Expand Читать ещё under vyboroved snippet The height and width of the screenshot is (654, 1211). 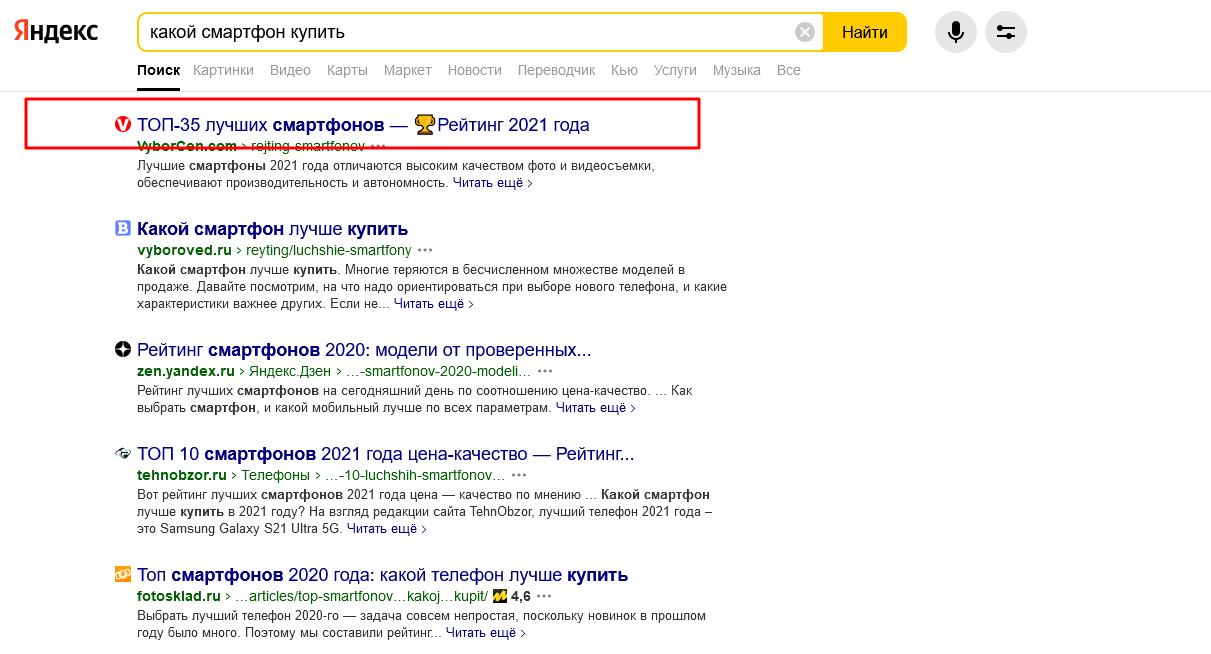(x=433, y=304)
